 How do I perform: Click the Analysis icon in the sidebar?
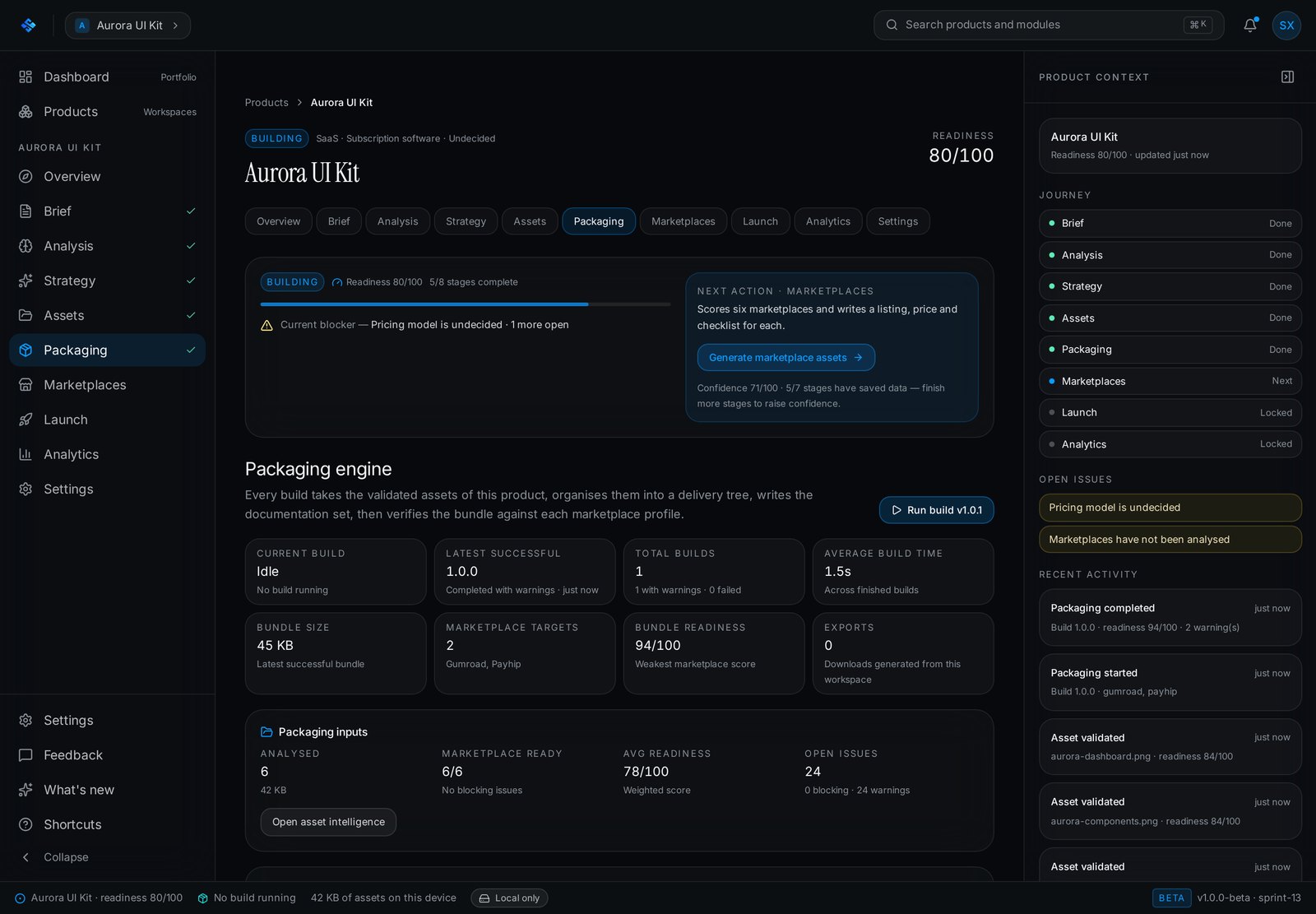coord(25,245)
